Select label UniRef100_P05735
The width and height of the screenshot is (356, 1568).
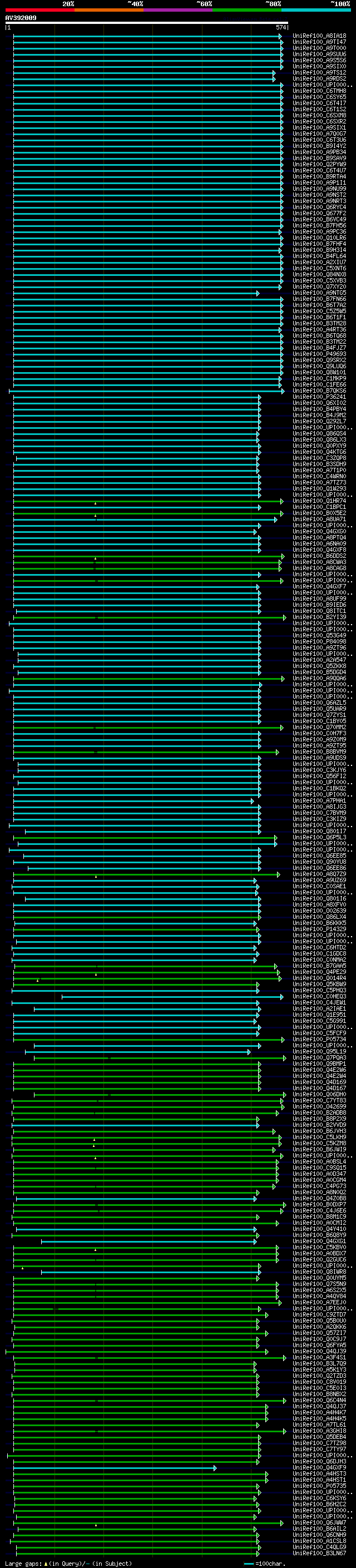pyautogui.click(x=319, y=1486)
